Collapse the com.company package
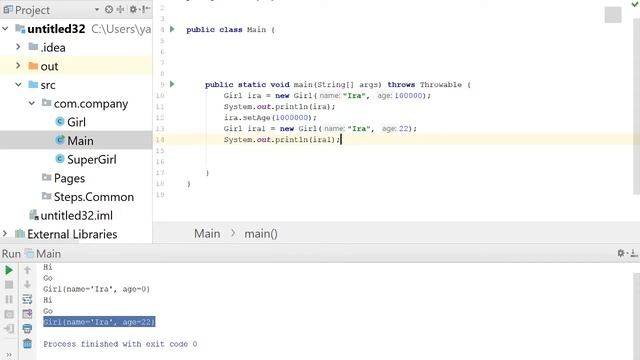This screenshot has width=640, height=360. [32, 103]
